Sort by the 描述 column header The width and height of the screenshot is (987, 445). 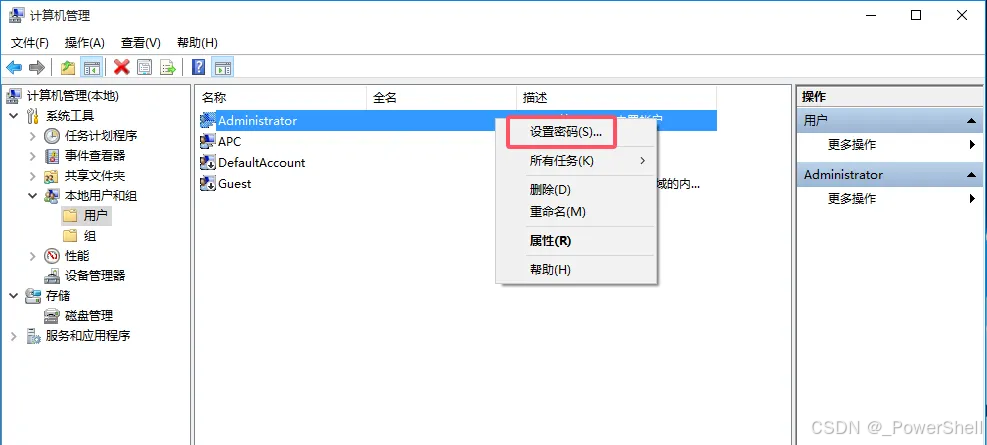616,98
